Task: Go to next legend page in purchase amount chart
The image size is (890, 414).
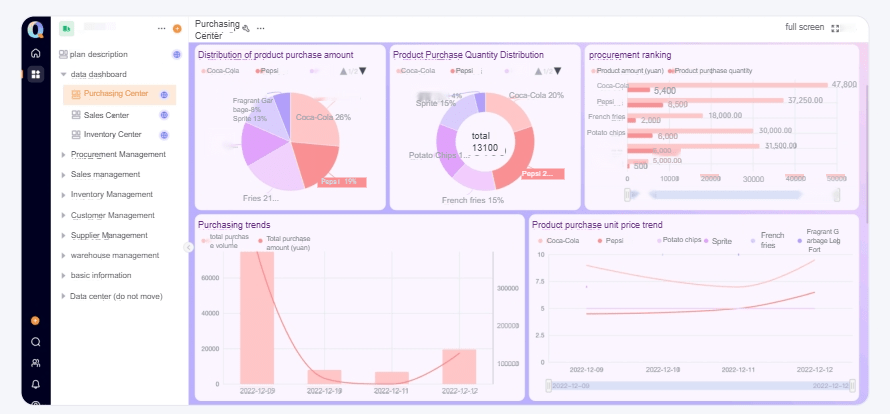Action: click(x=362, y=71)
